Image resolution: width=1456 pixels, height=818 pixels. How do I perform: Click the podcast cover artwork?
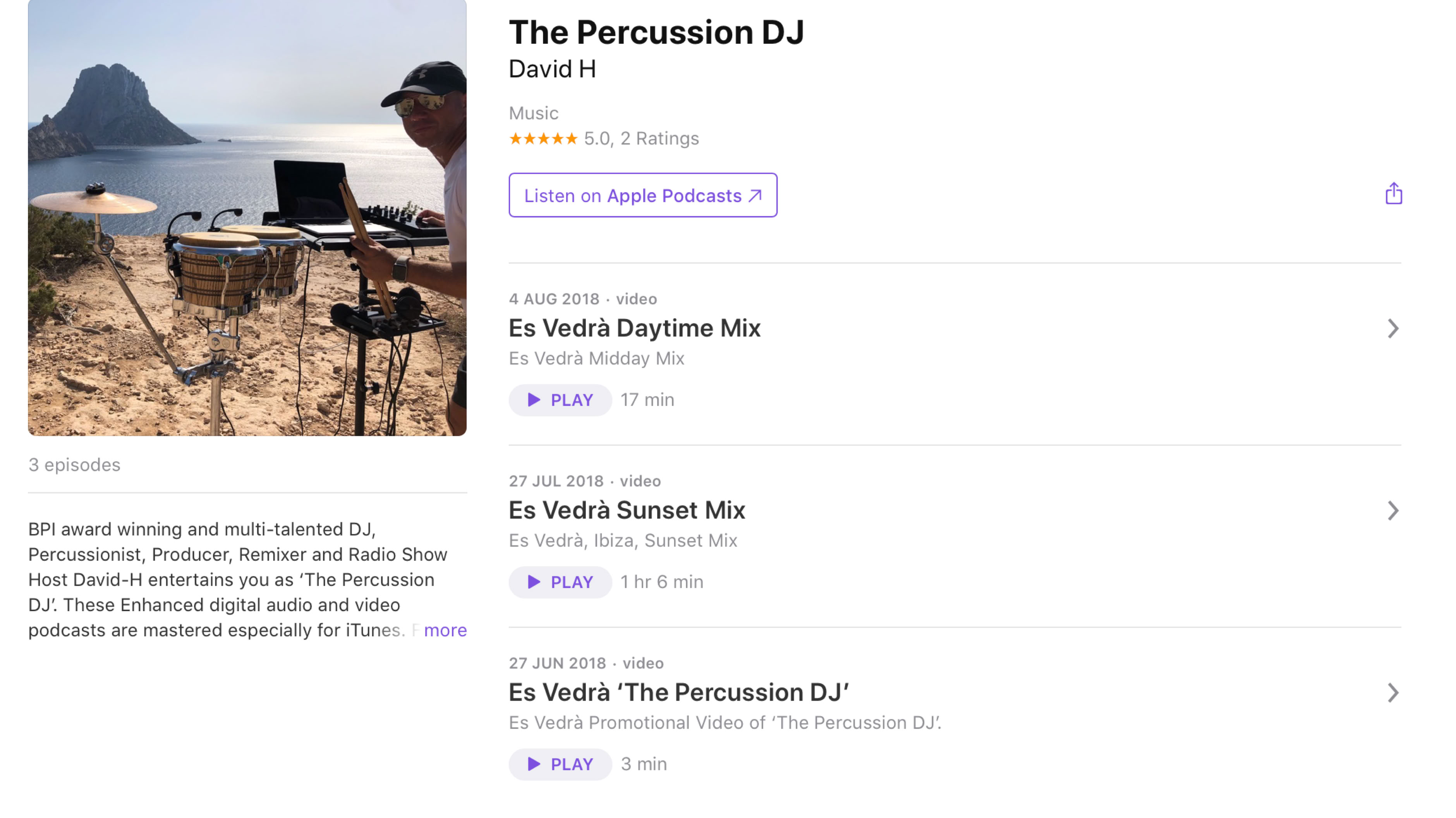coord(246,218)
